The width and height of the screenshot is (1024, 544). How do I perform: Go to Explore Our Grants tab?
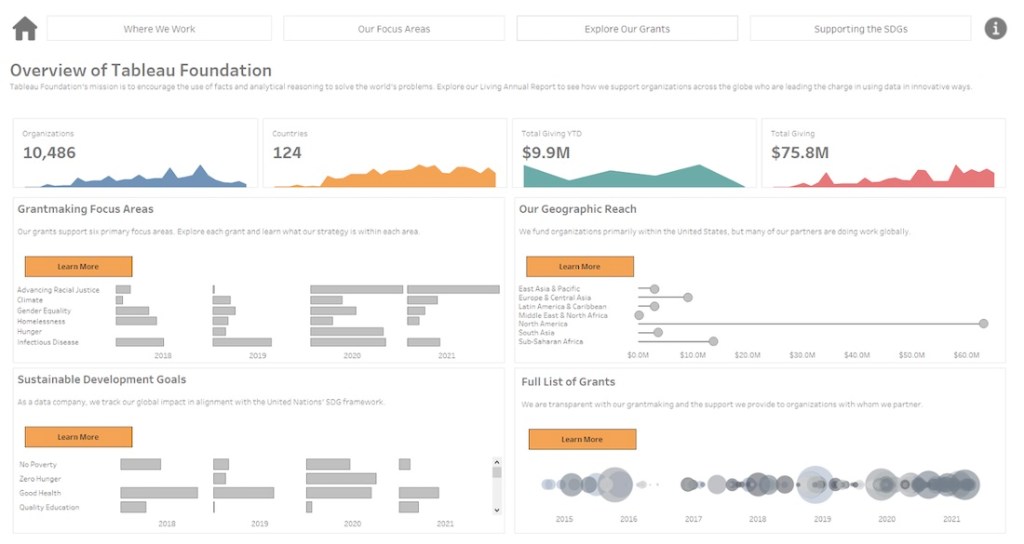pos(627,29)
